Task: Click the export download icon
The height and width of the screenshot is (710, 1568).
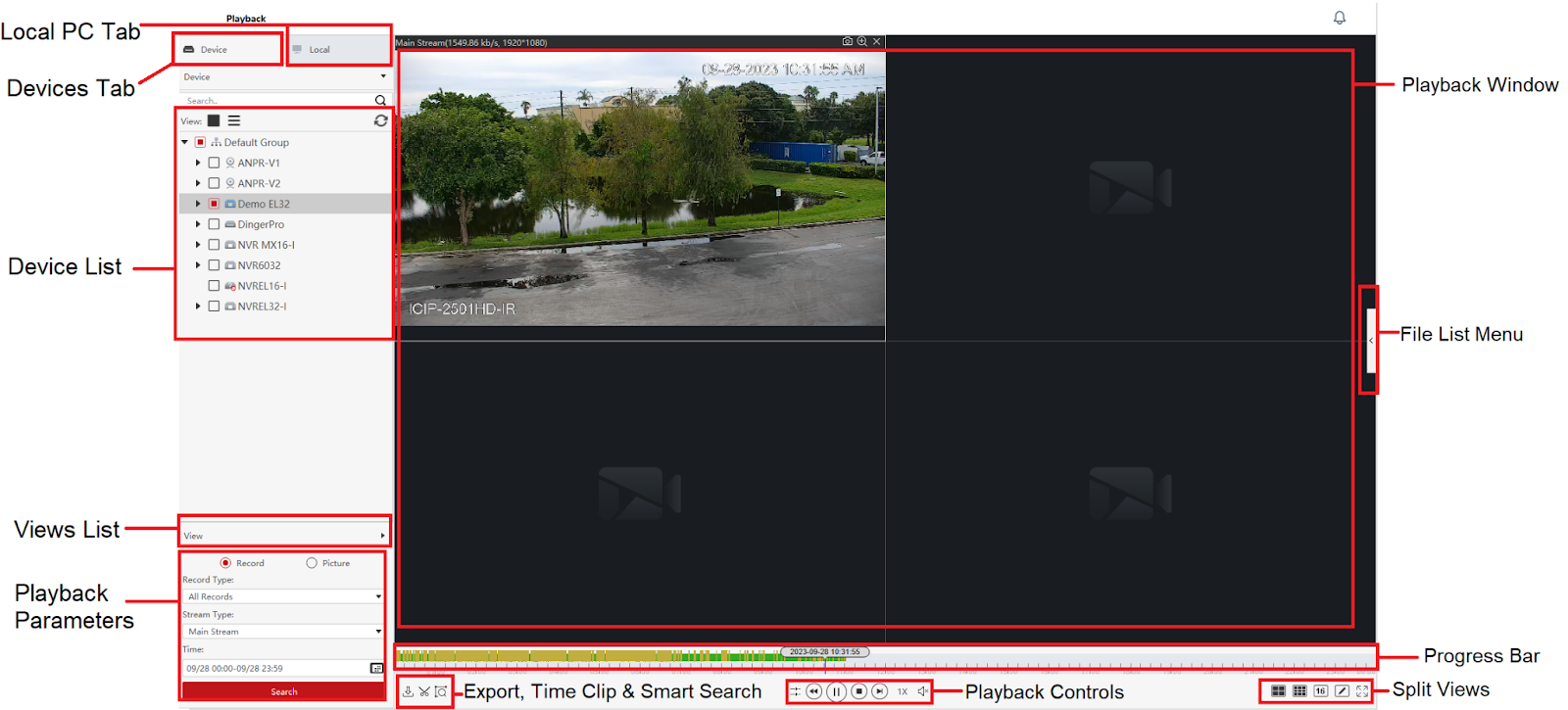Action: click(x=408, y=691)
